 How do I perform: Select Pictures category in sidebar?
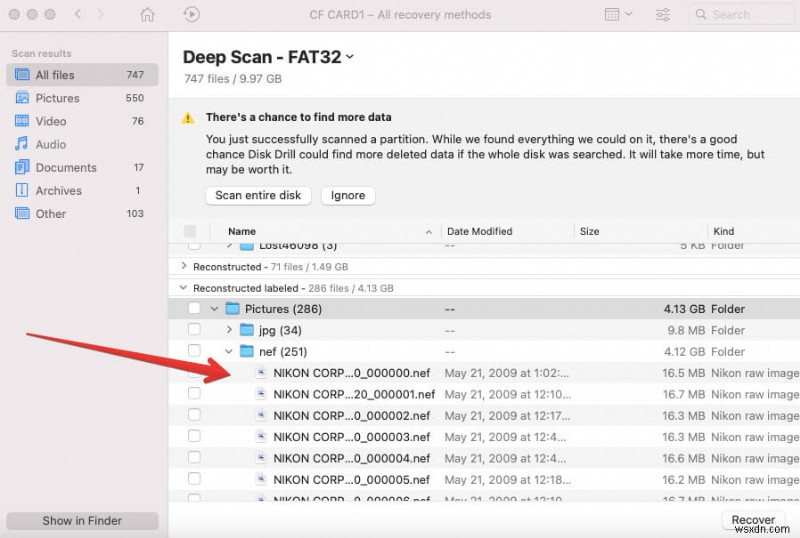[x=82, y=98]
